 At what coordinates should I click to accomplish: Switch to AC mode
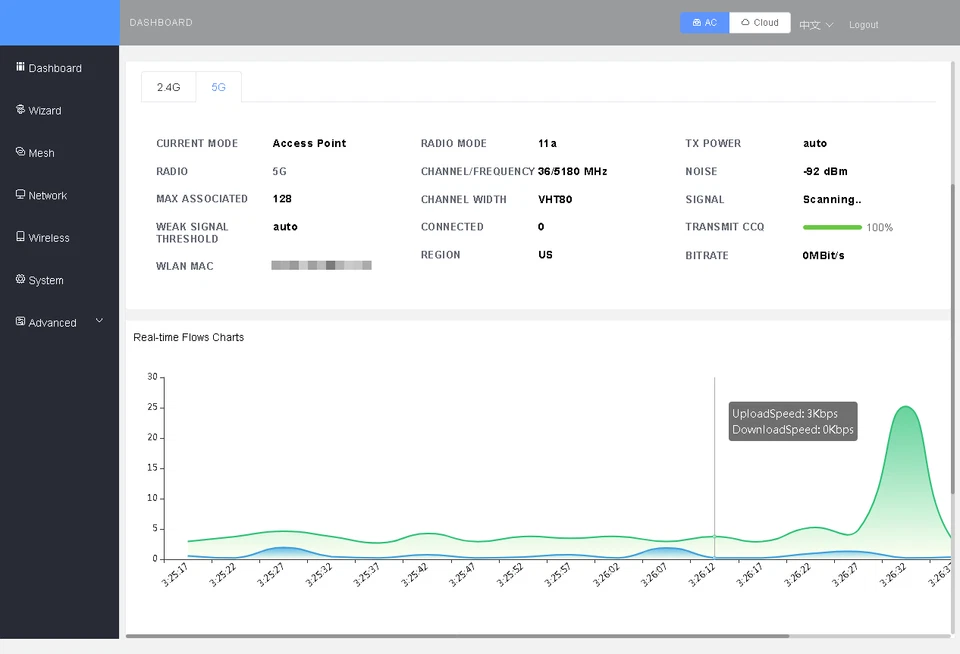pos(704,23)
